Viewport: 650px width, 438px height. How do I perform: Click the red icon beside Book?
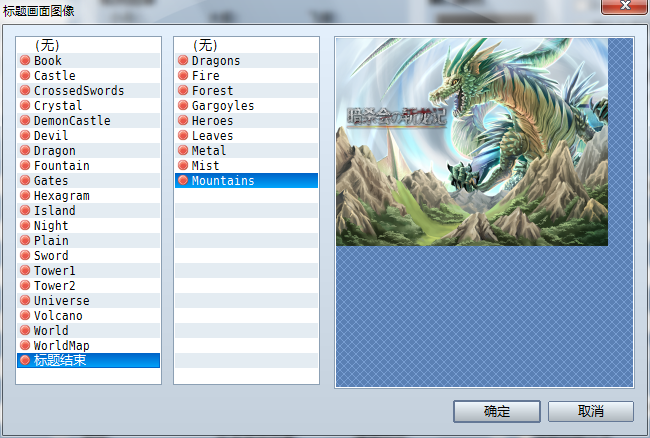point(25,60)
